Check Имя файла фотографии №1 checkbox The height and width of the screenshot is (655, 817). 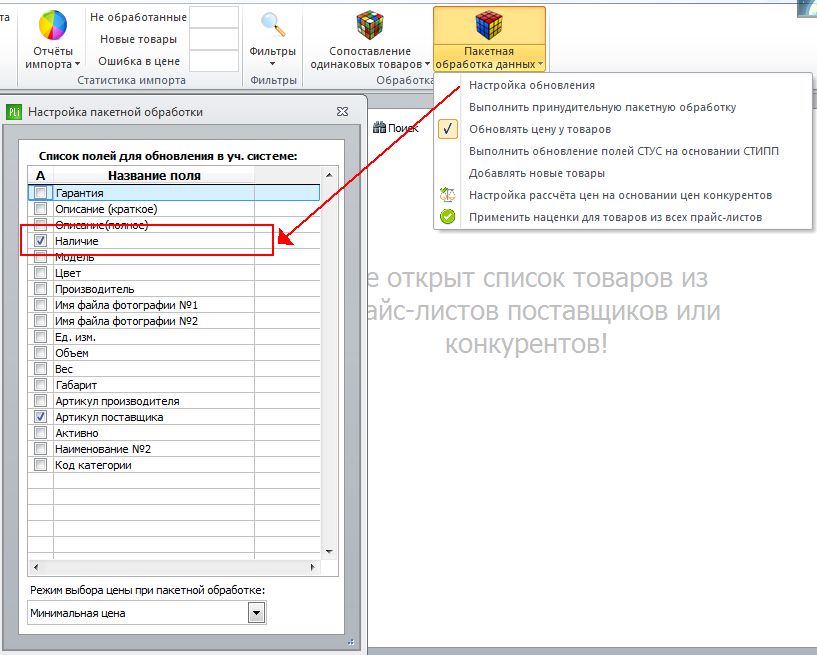(x=40, y=304)
